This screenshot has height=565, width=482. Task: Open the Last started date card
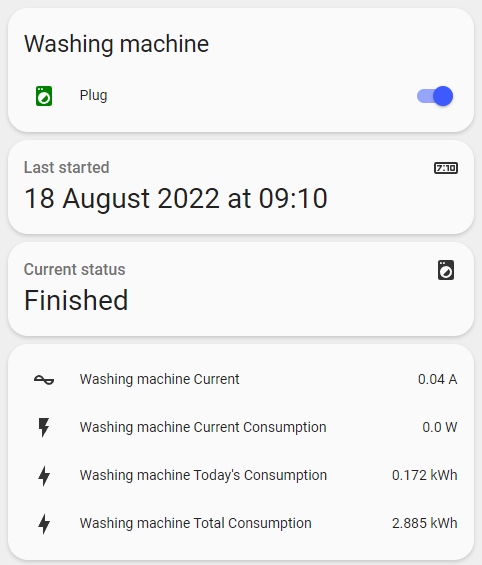[x=241, y=187]
